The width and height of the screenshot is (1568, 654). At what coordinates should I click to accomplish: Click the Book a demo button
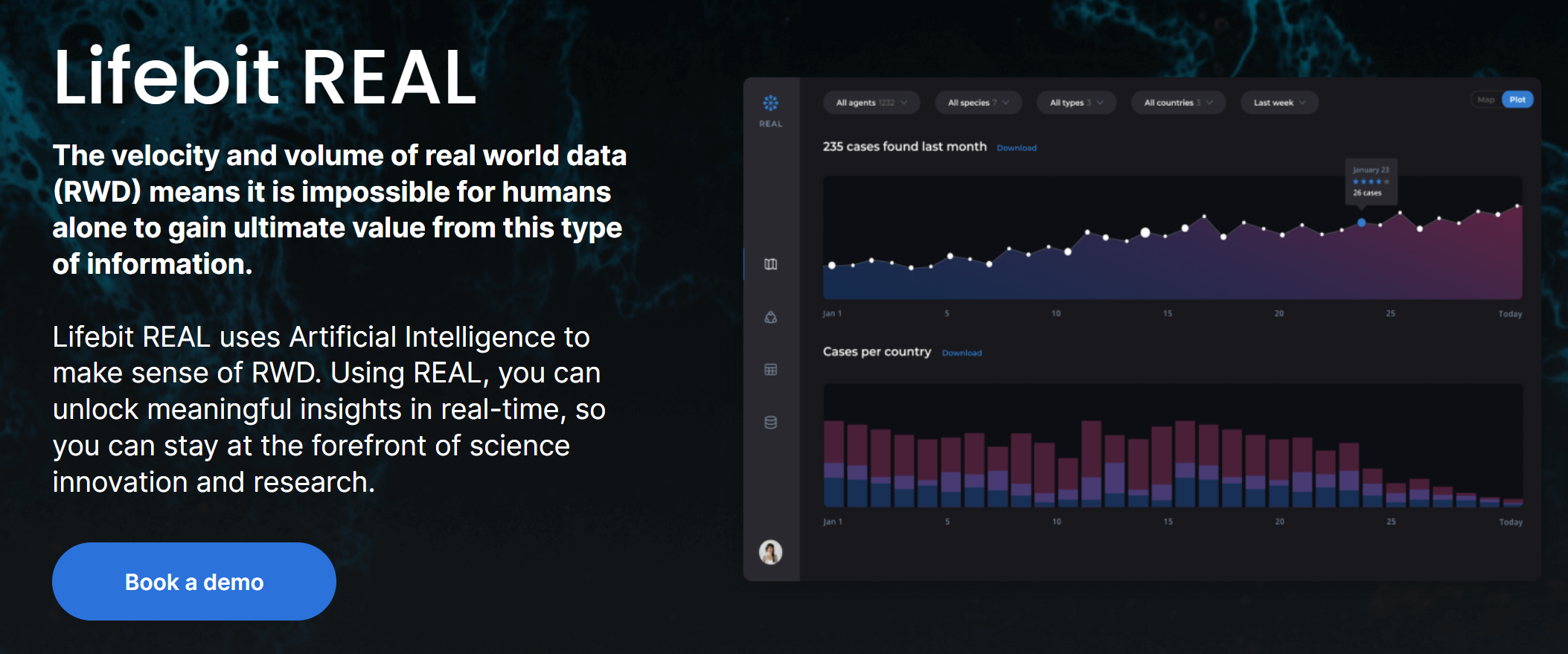(194, 582)
